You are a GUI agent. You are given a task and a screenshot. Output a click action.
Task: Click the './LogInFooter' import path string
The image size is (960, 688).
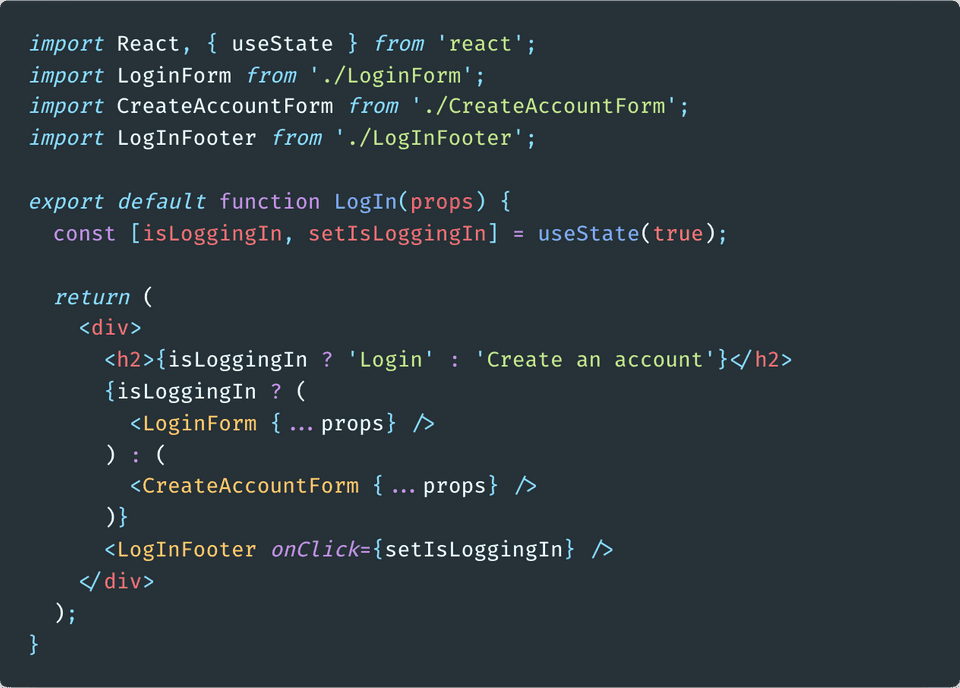[x=428, y=138]
